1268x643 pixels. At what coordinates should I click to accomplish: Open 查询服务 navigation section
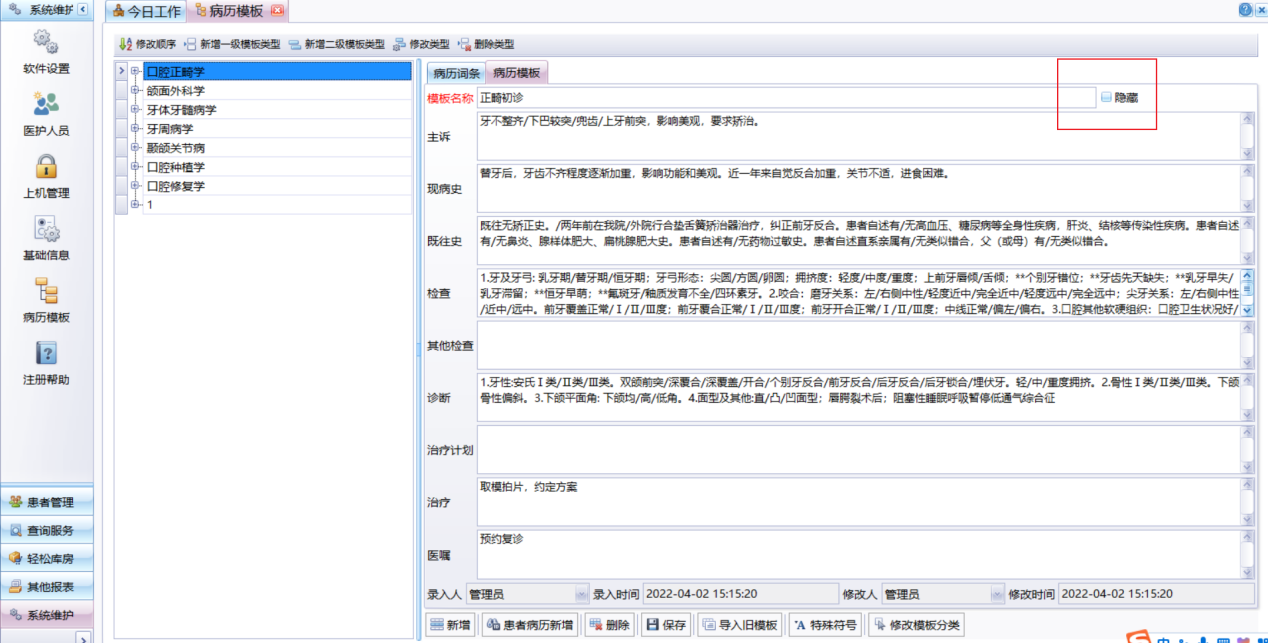click(x=47, y=530)
